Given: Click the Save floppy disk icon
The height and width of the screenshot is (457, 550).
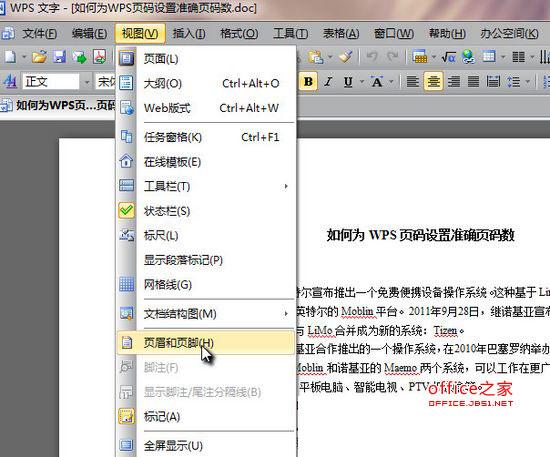Looking at the screenshot, I should 59,56.
